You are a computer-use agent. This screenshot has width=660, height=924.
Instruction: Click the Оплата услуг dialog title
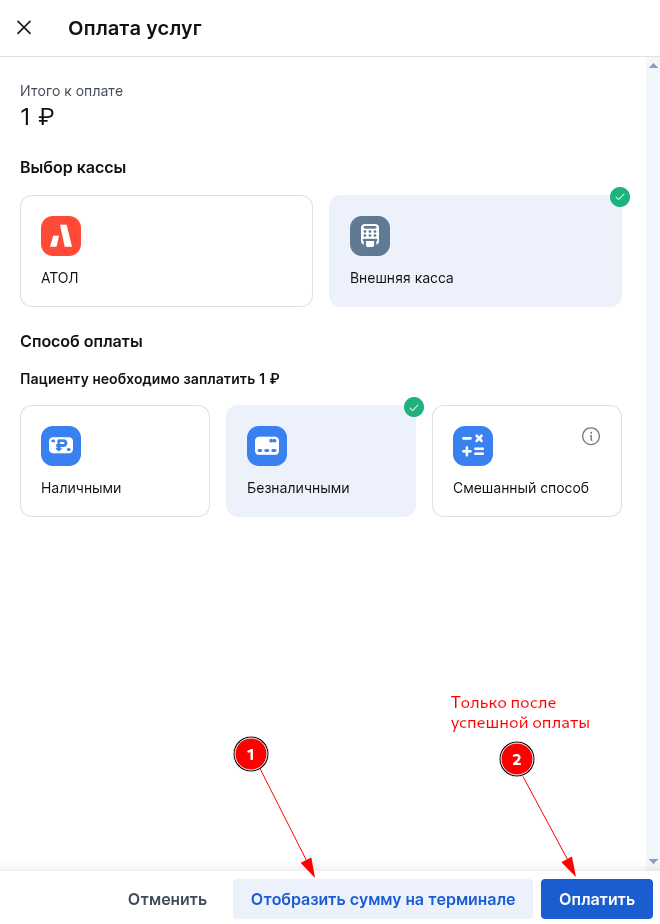[135, 28]
